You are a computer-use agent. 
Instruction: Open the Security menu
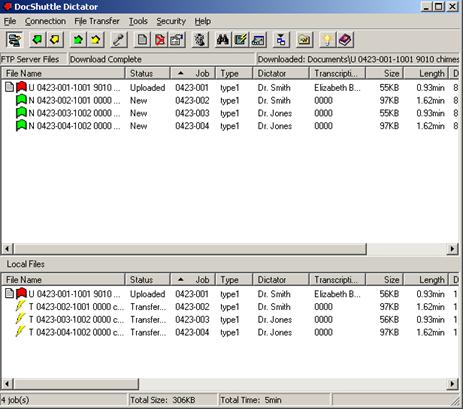(x=171, y=21)
